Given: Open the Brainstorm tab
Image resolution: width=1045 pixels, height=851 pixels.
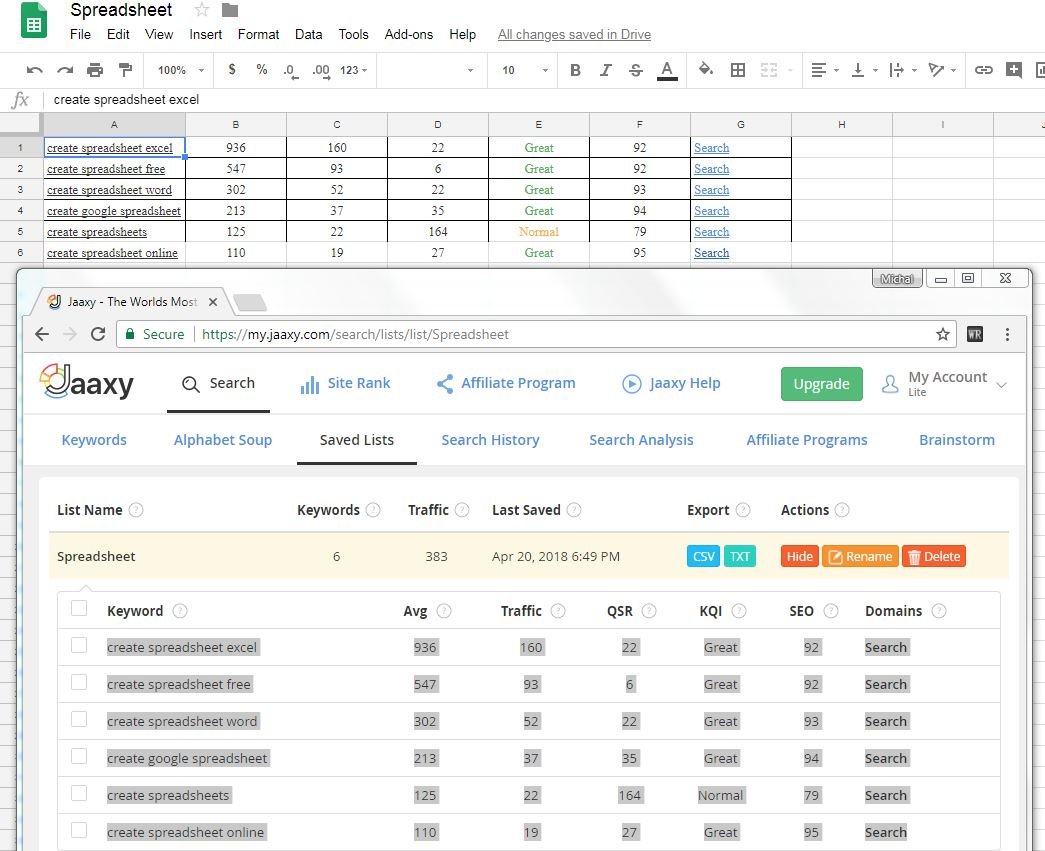Looking at the screenshot, I should 956,440.
